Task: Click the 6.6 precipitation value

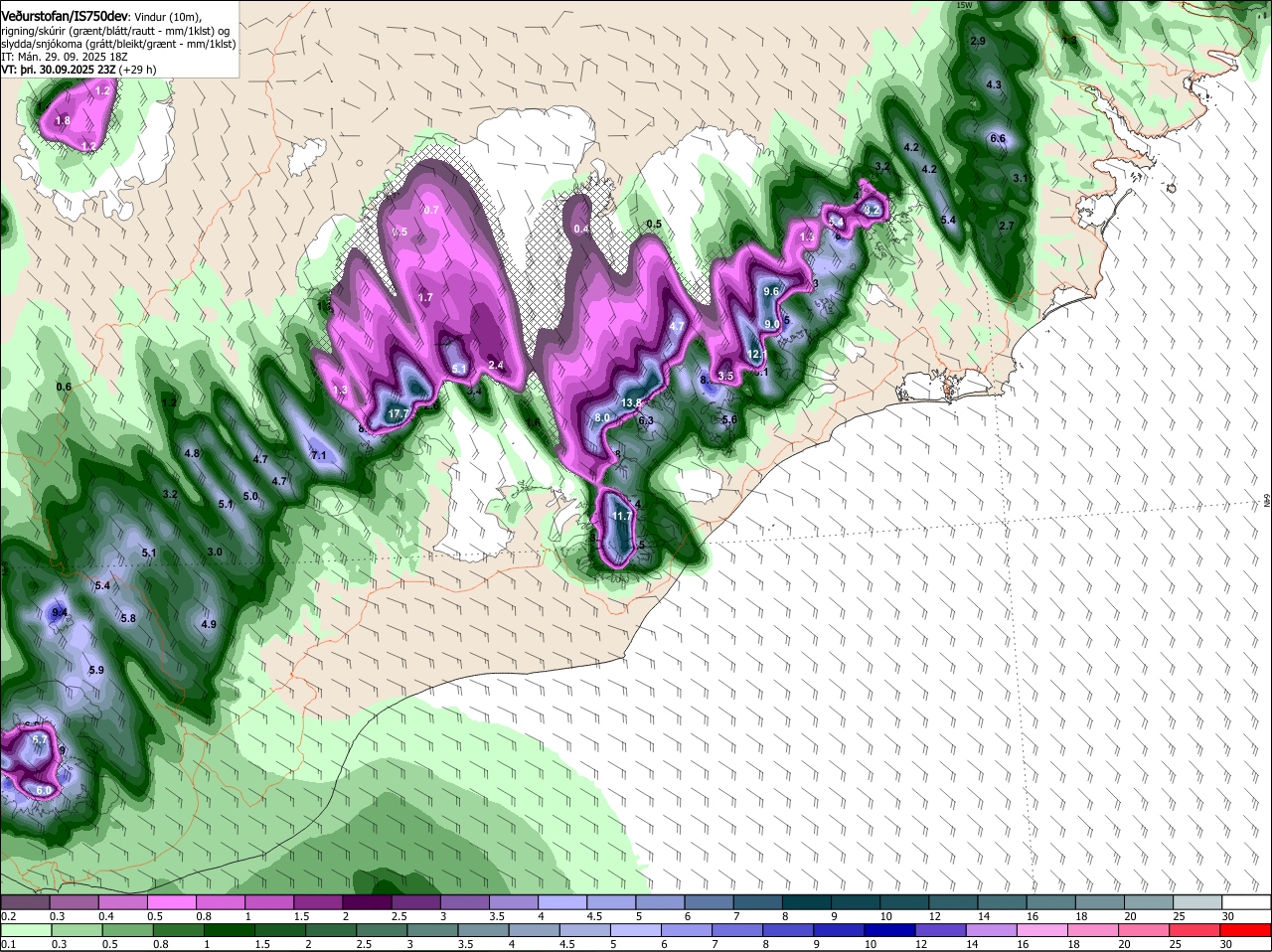Action: pos(999,138)
